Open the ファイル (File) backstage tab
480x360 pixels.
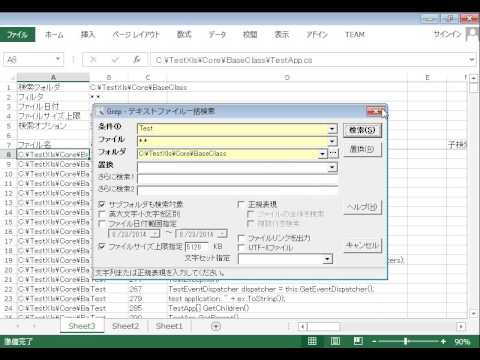point(17,34)
